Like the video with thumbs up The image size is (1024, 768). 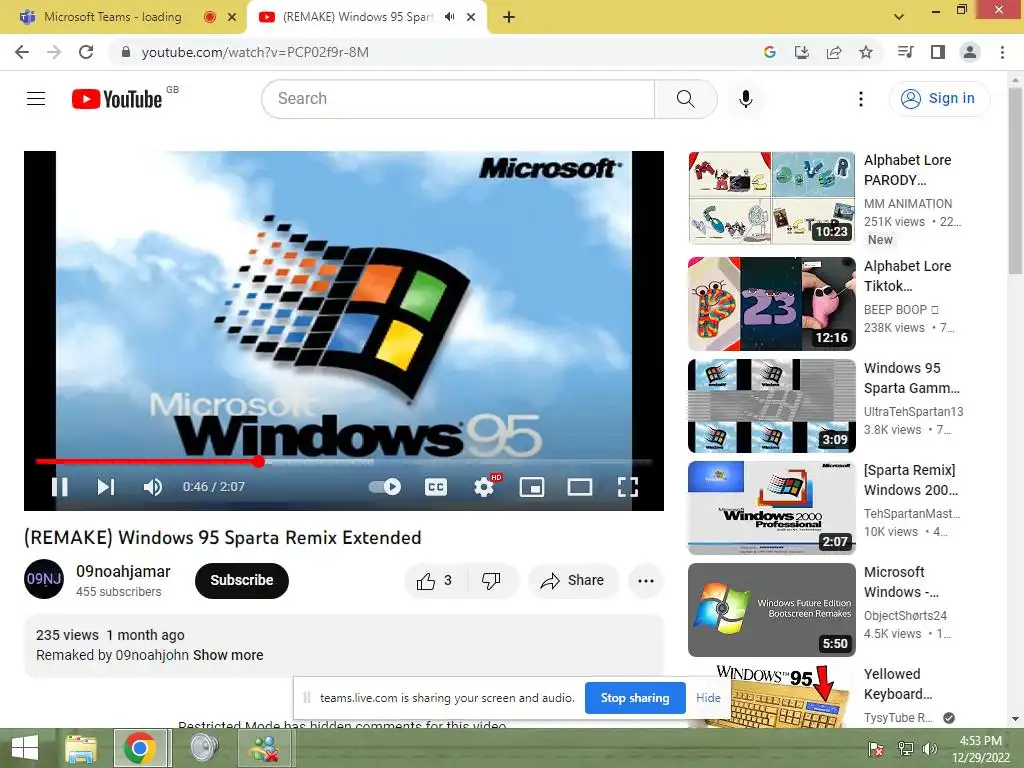point(436,581)
